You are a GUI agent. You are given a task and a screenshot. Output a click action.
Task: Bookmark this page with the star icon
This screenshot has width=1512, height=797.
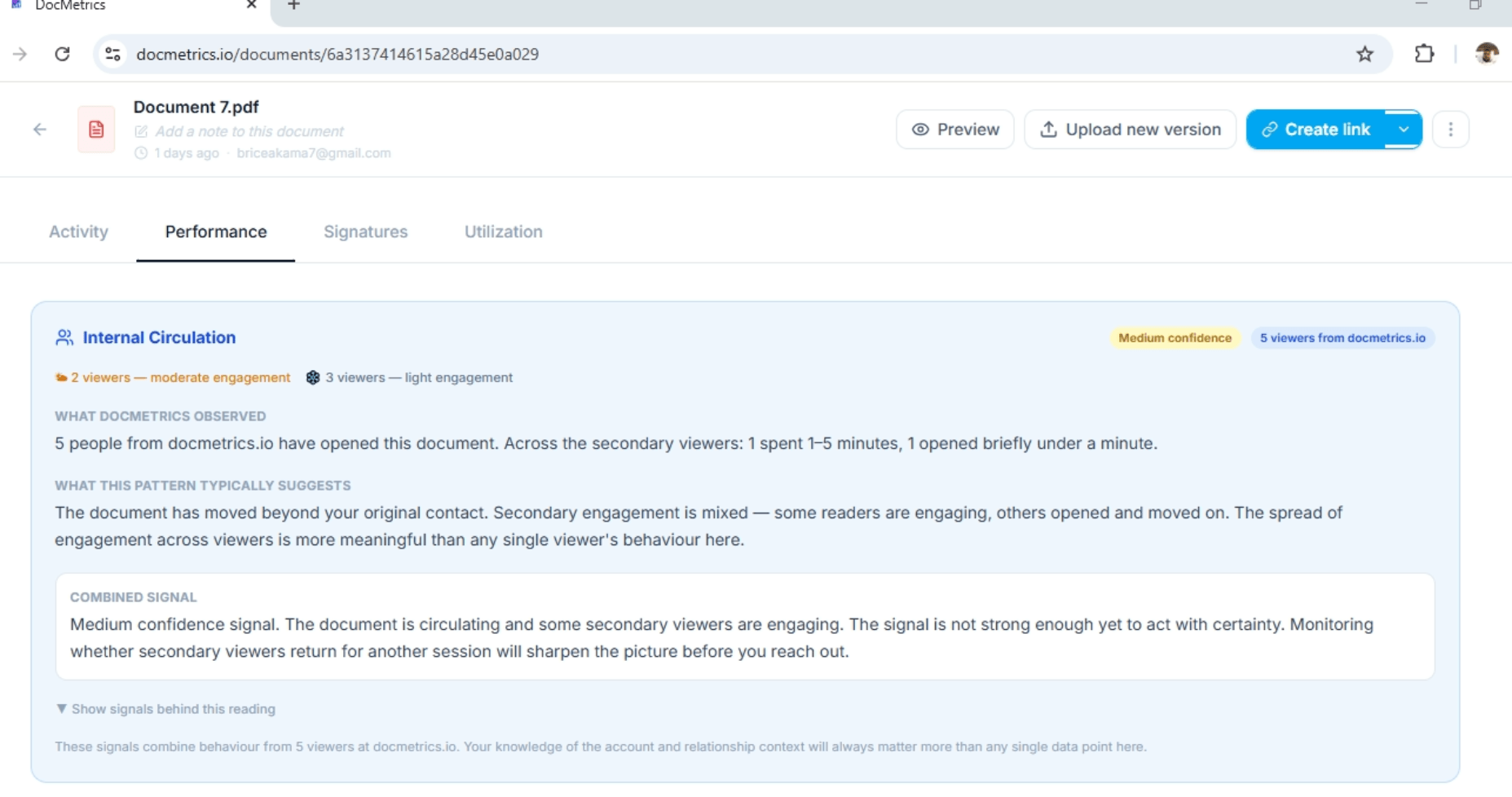(1364, 54)
